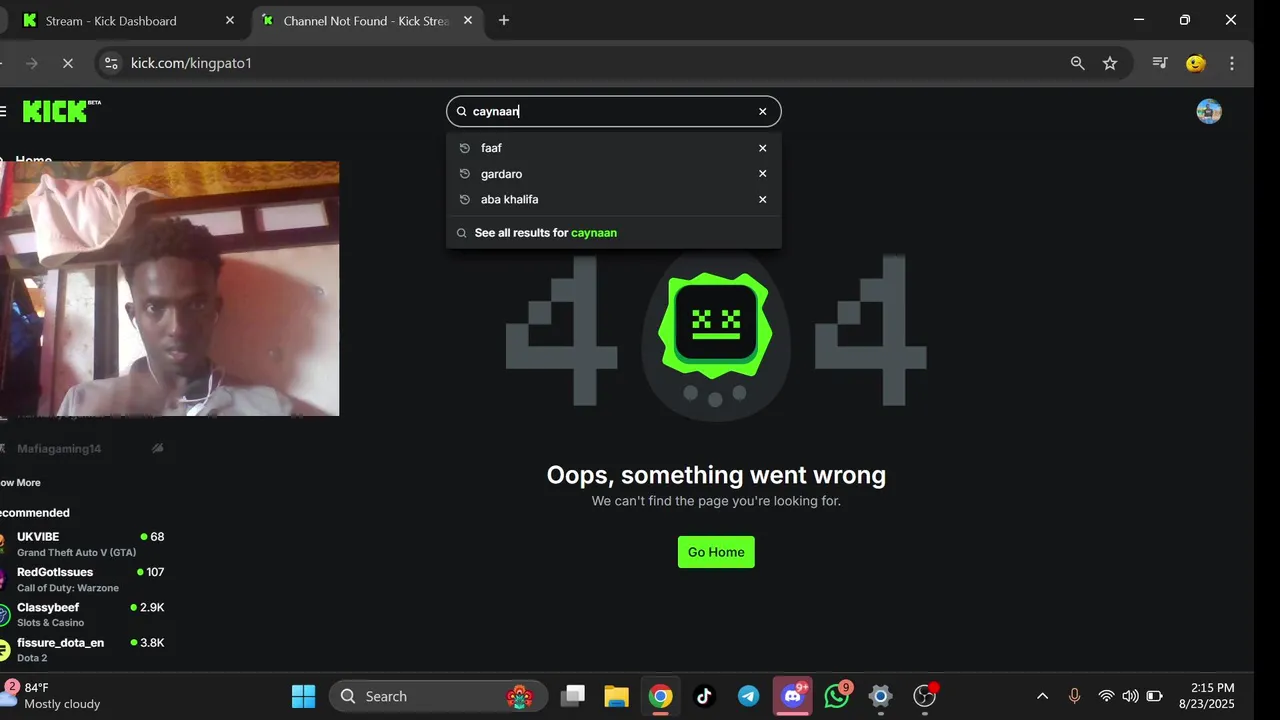Image resolution: width=1280 pixels, height=720 pixels.
Task: Go forward in browser history
Action: [31, 63]
